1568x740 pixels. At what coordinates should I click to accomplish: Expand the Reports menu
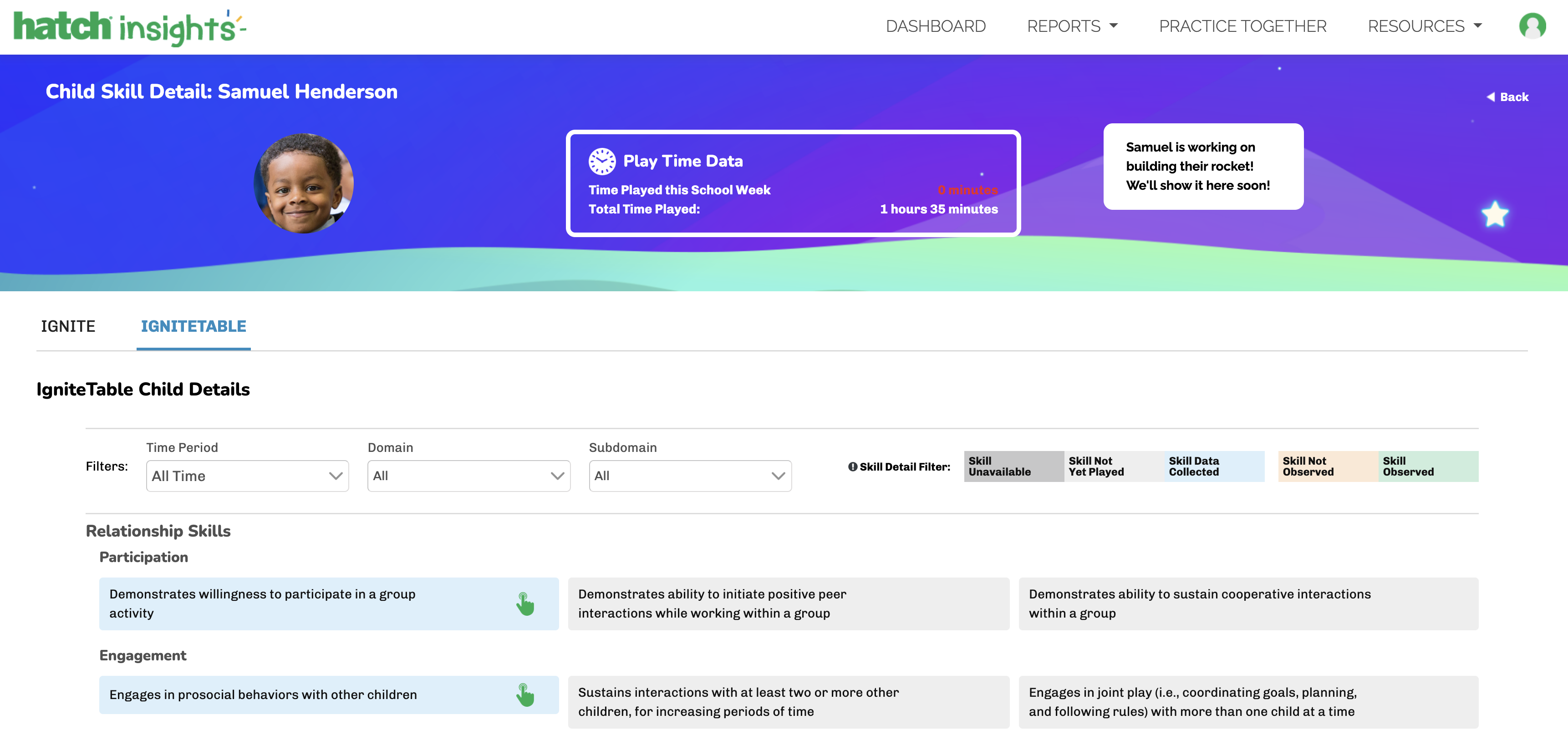(x=1072, y=26)
